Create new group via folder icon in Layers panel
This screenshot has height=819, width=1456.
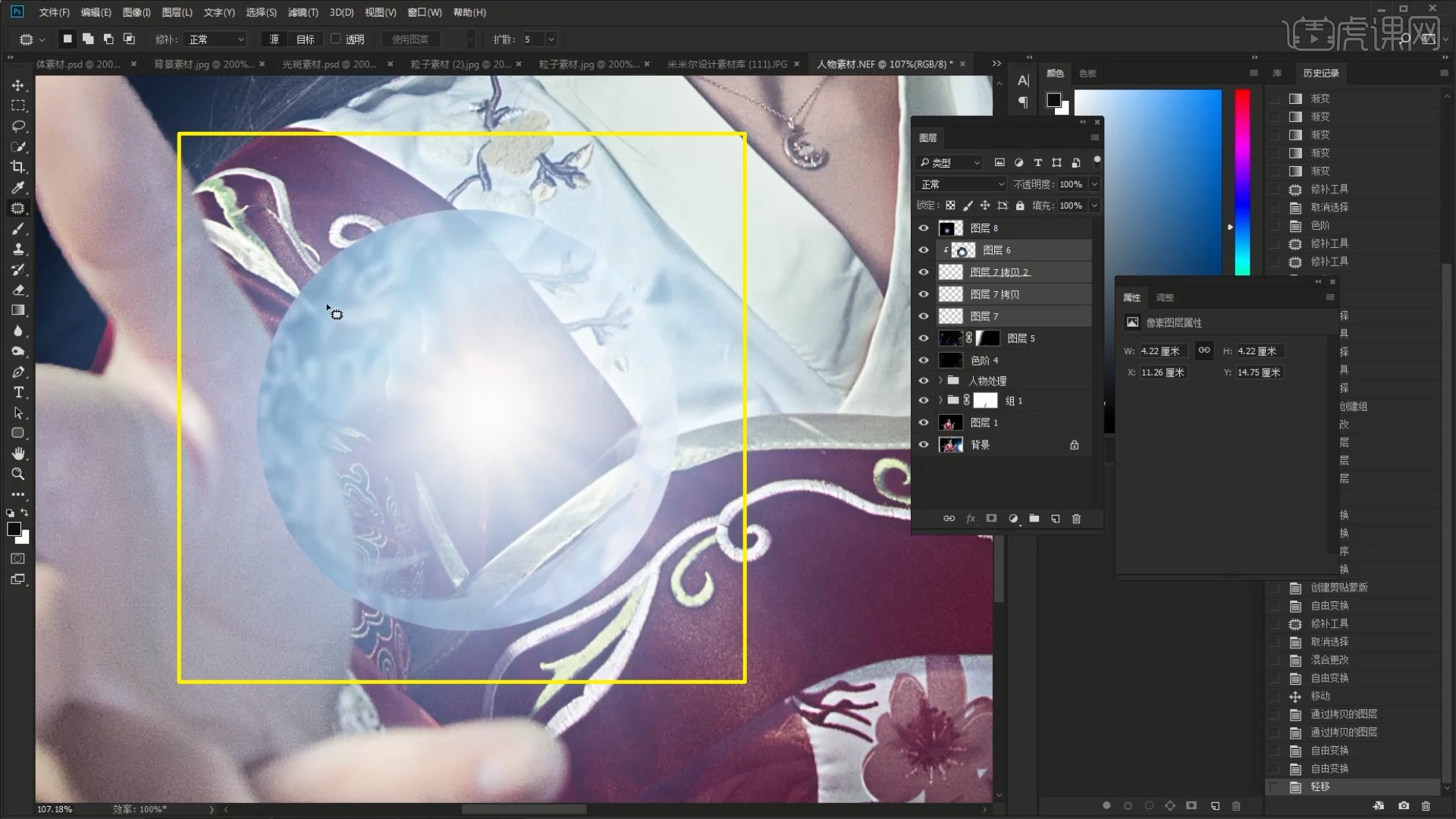[1034, 519]
